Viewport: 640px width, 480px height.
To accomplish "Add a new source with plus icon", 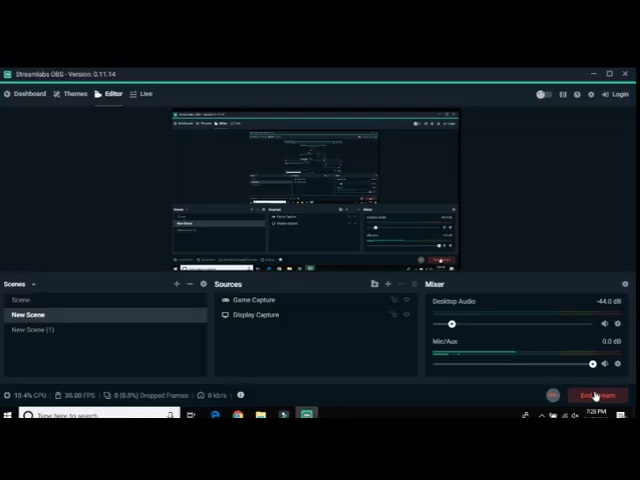I will pos(388,284).
